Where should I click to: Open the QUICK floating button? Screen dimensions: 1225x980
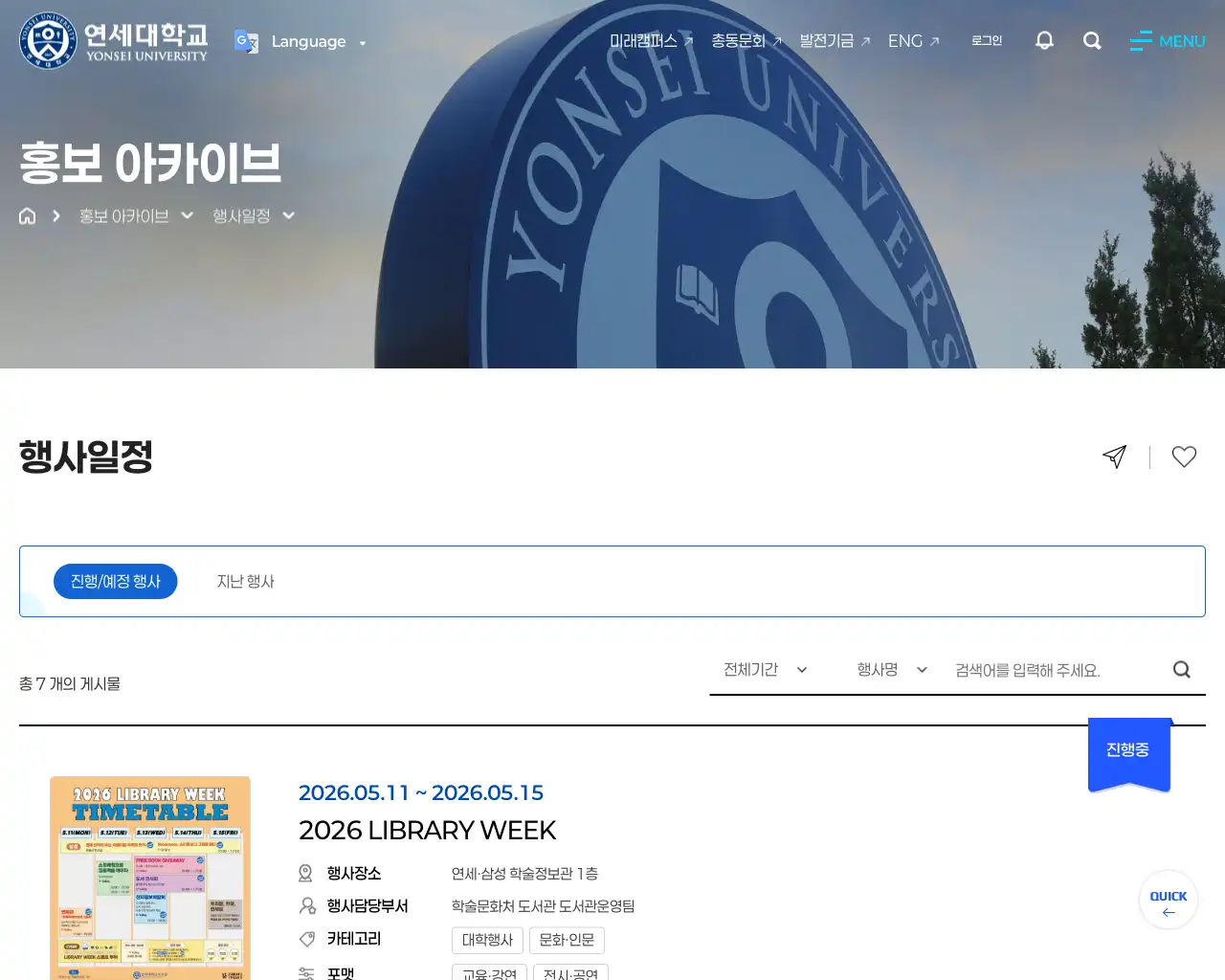pyautogui.click(x=1169, y=900)
